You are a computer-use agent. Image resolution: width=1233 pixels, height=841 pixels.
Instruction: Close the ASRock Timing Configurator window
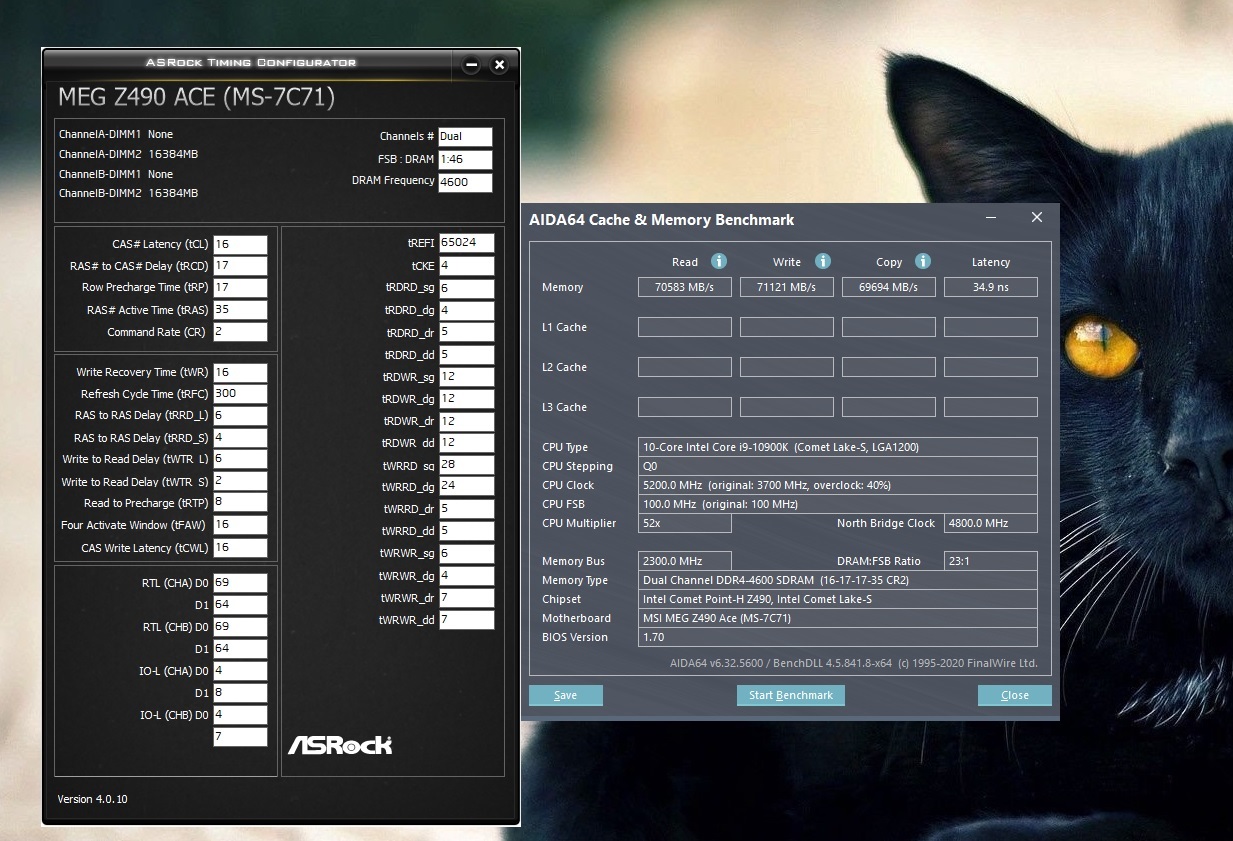click(x=499, y=65)
